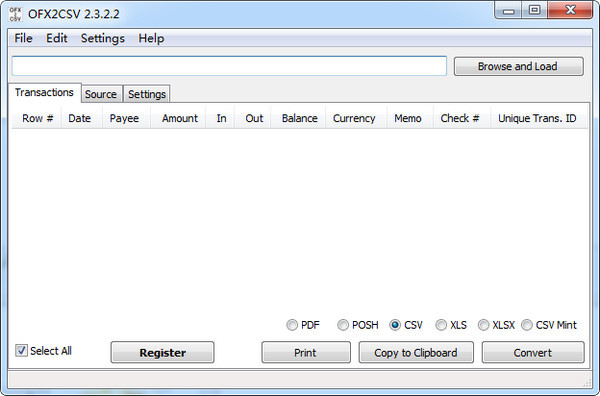Viewport: 600px width, 396px height.
Task: Click the Browse and Load button
Action: pos(518,67)
